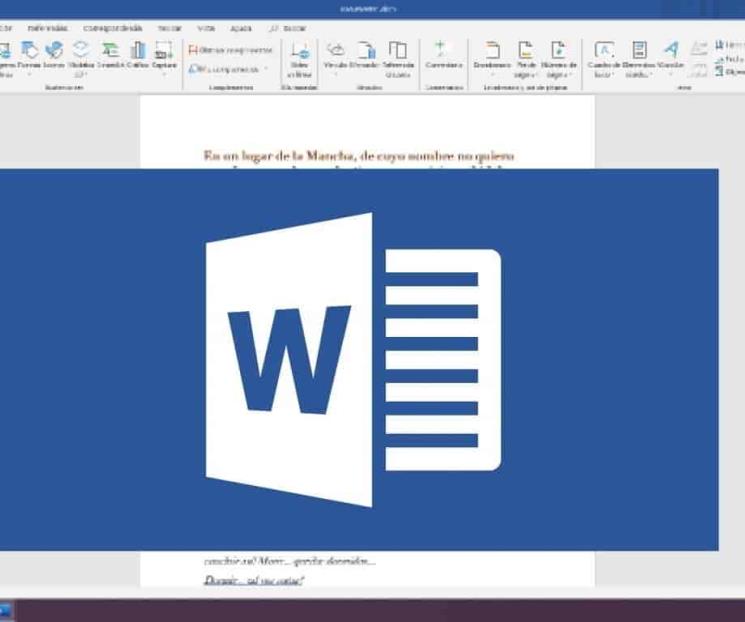Expand the Modelos 3D menu
Screen dimensions: 745x622
81,59
